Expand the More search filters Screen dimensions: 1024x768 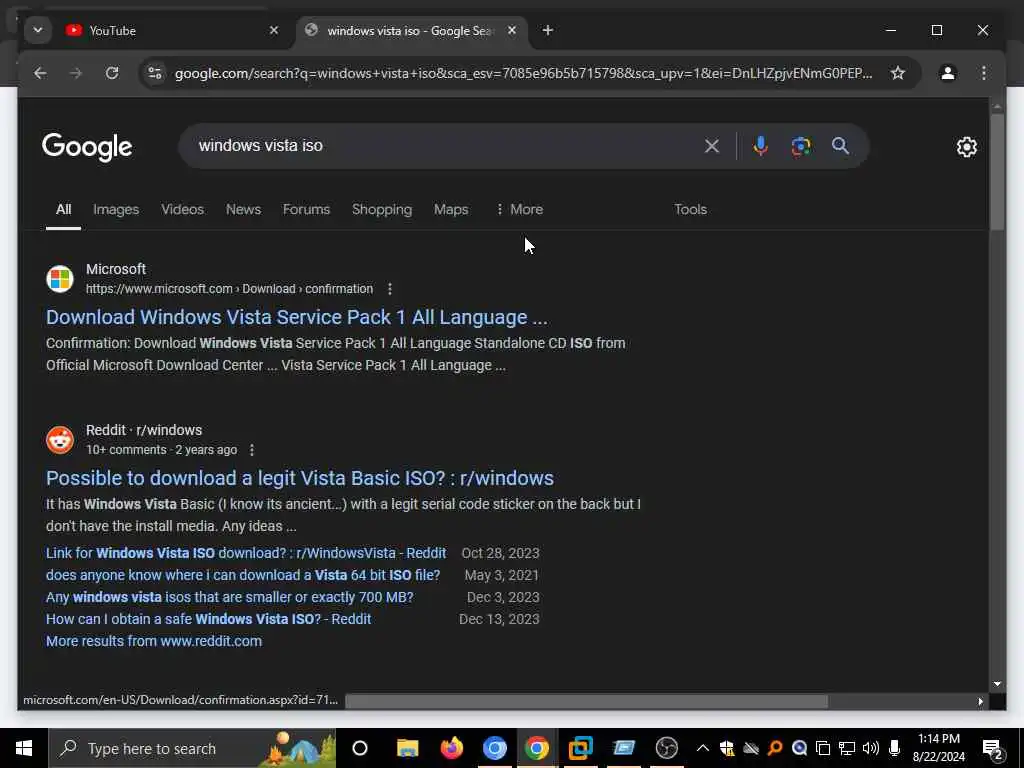coord(519,210)
